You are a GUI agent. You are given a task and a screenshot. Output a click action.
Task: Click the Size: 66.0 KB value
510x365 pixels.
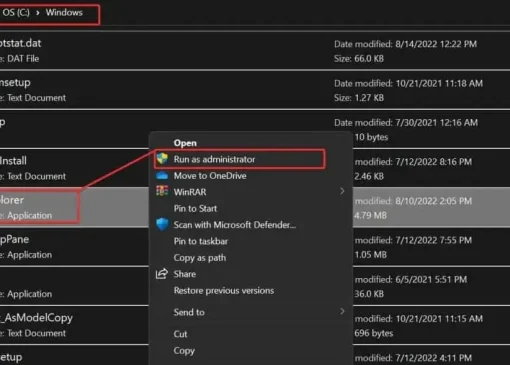tap(359, 59)
